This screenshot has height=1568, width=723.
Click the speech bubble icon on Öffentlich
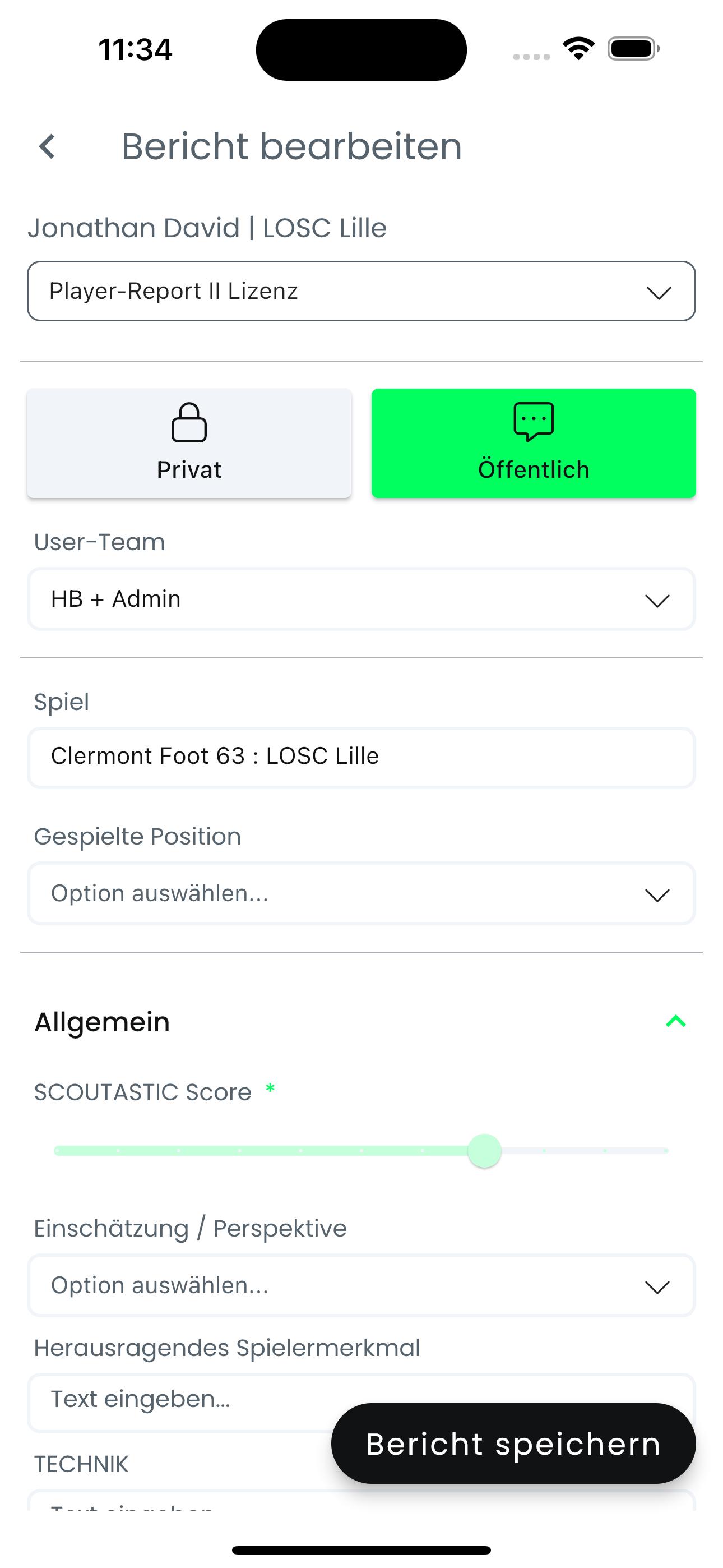pos(534,421)
